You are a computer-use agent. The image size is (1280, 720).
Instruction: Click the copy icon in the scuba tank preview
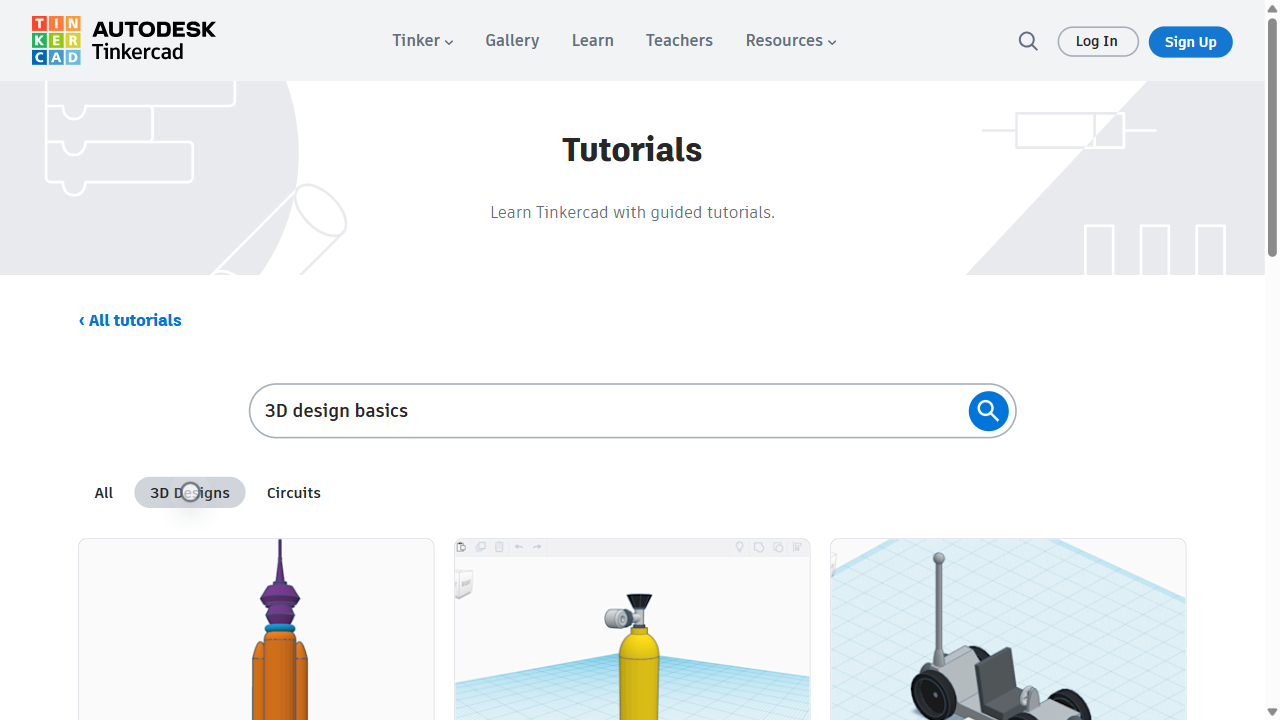pos(481,547)
